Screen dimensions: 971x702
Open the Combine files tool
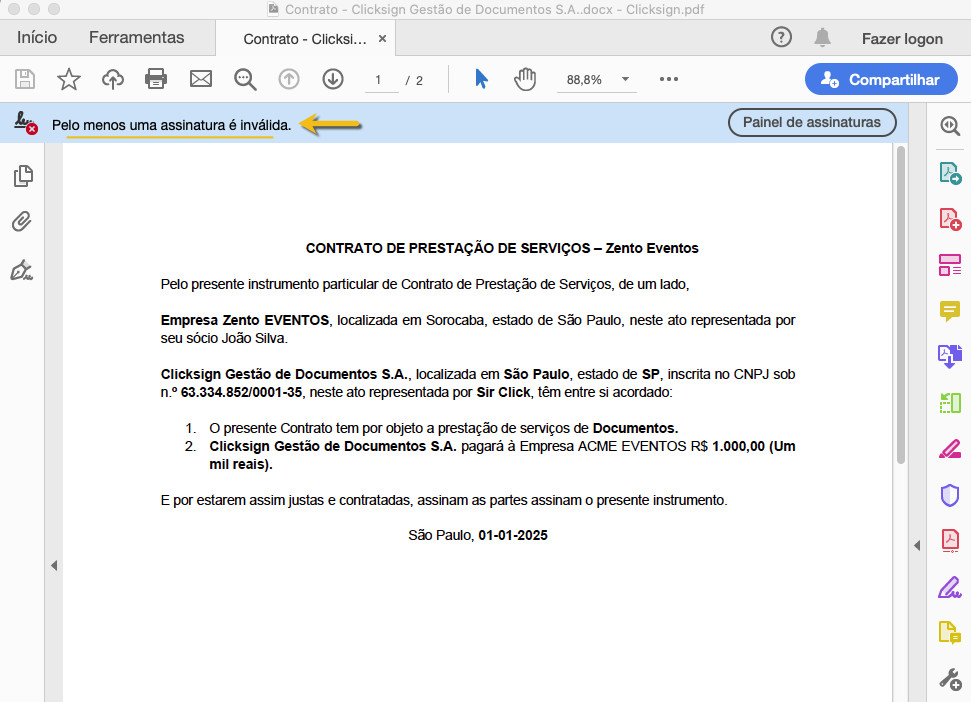[950, 357]
